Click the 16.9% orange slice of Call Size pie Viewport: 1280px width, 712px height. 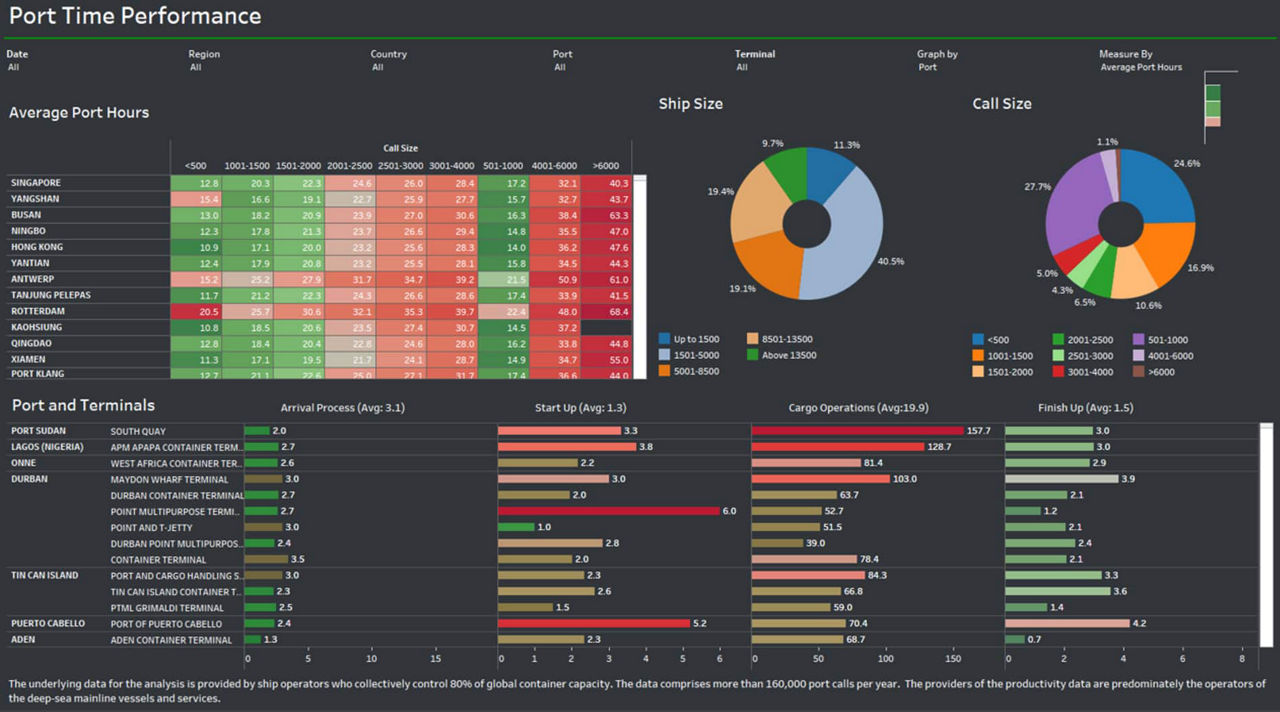[x=1165, y=250]
